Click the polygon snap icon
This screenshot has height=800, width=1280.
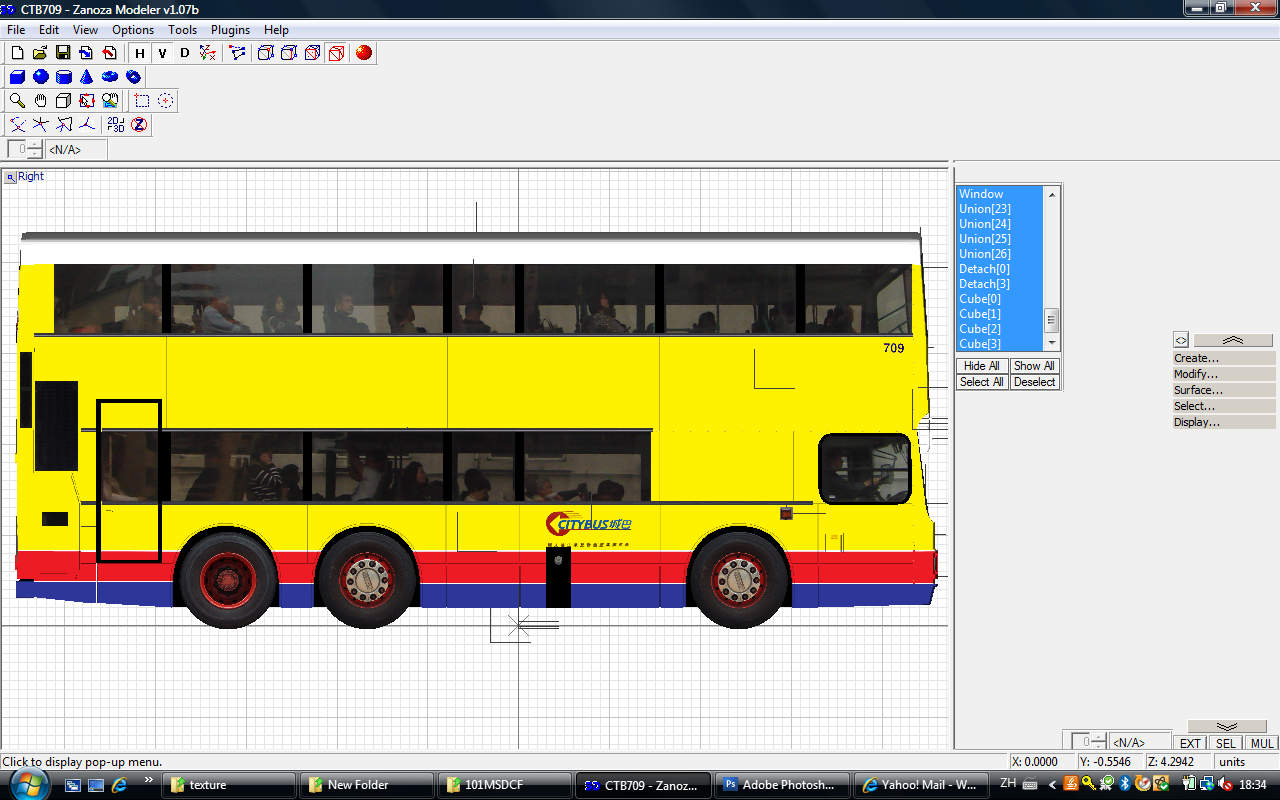coord(64,125)
